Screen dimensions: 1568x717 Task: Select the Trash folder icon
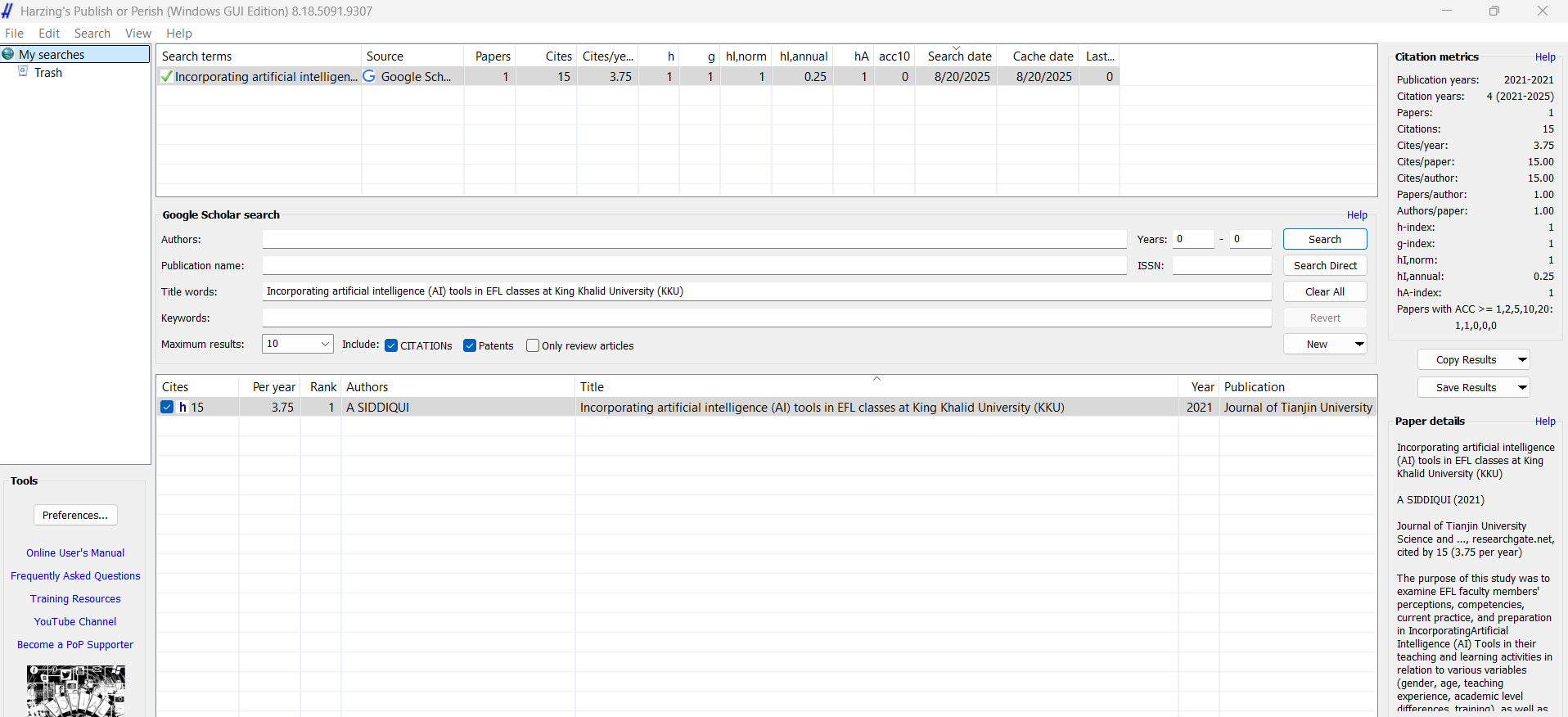point(24,72)
